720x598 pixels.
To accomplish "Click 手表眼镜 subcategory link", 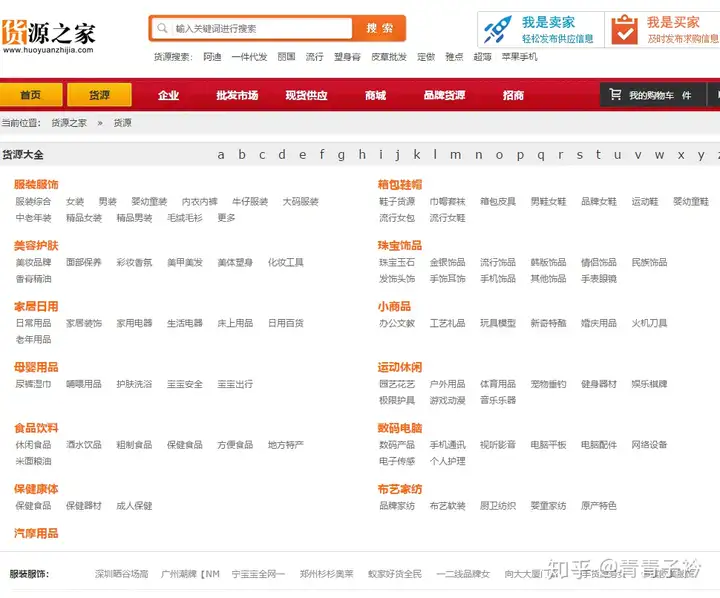I will pos(599,279).
